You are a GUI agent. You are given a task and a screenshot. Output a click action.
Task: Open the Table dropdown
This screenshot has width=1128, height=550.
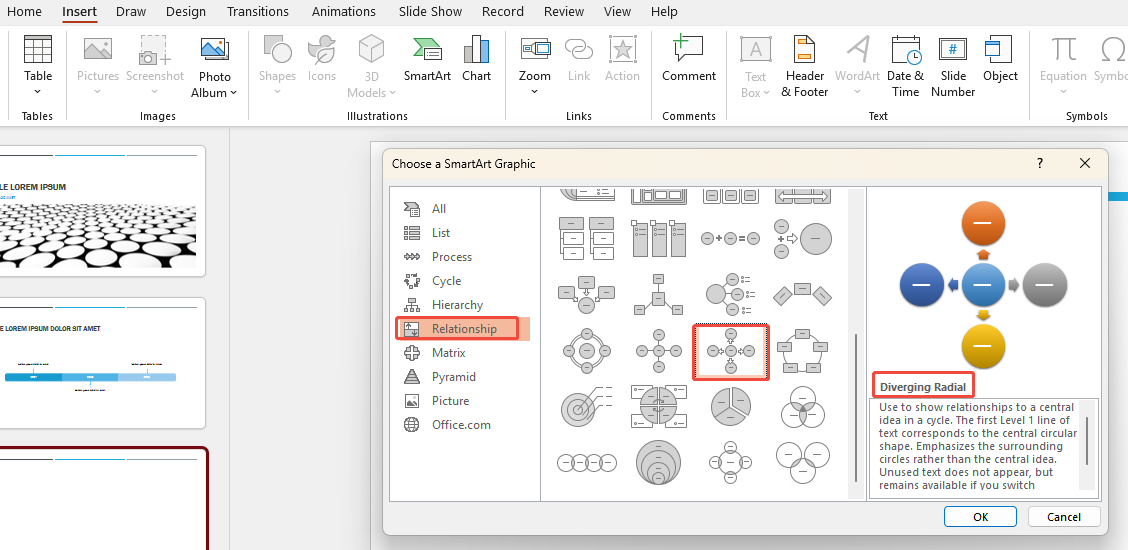37,91
